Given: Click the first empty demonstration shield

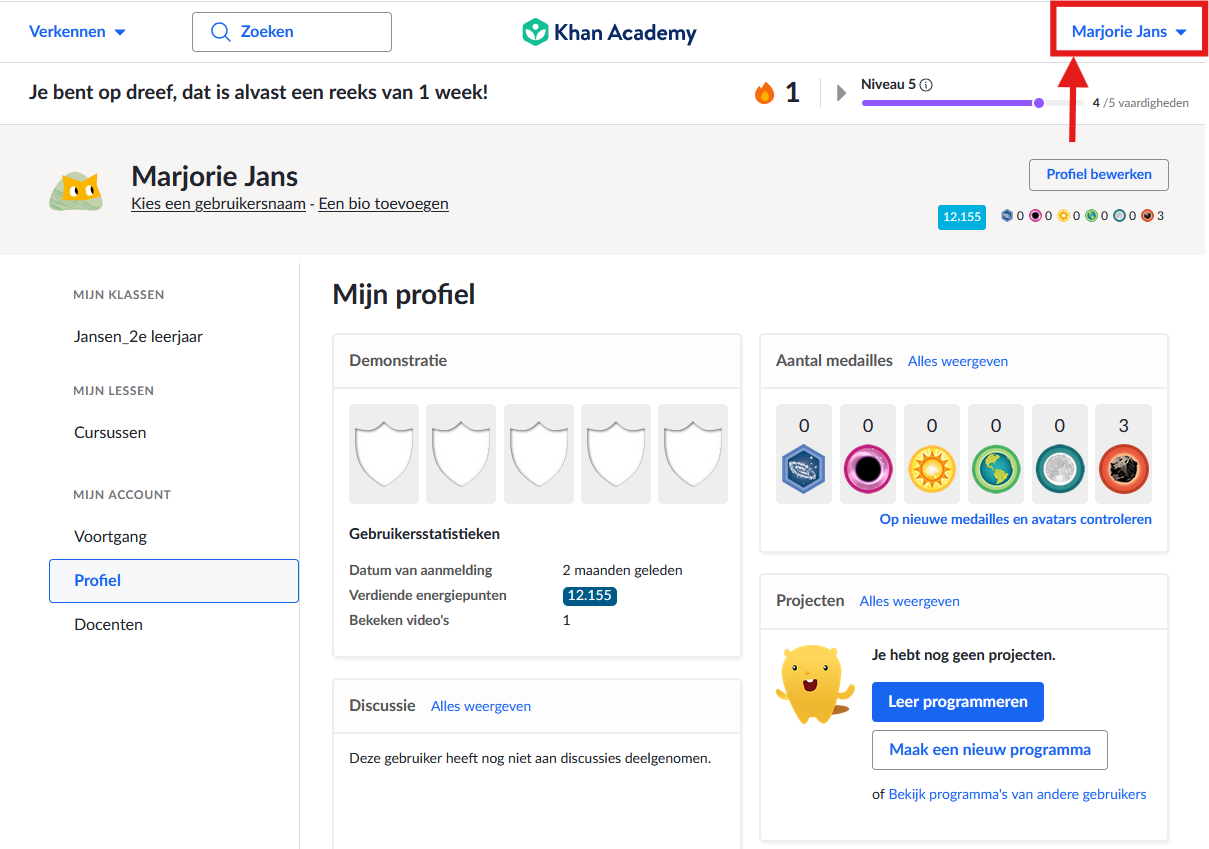Looking at the screenshot, I should pyautogui.click(x=384, y=453).
